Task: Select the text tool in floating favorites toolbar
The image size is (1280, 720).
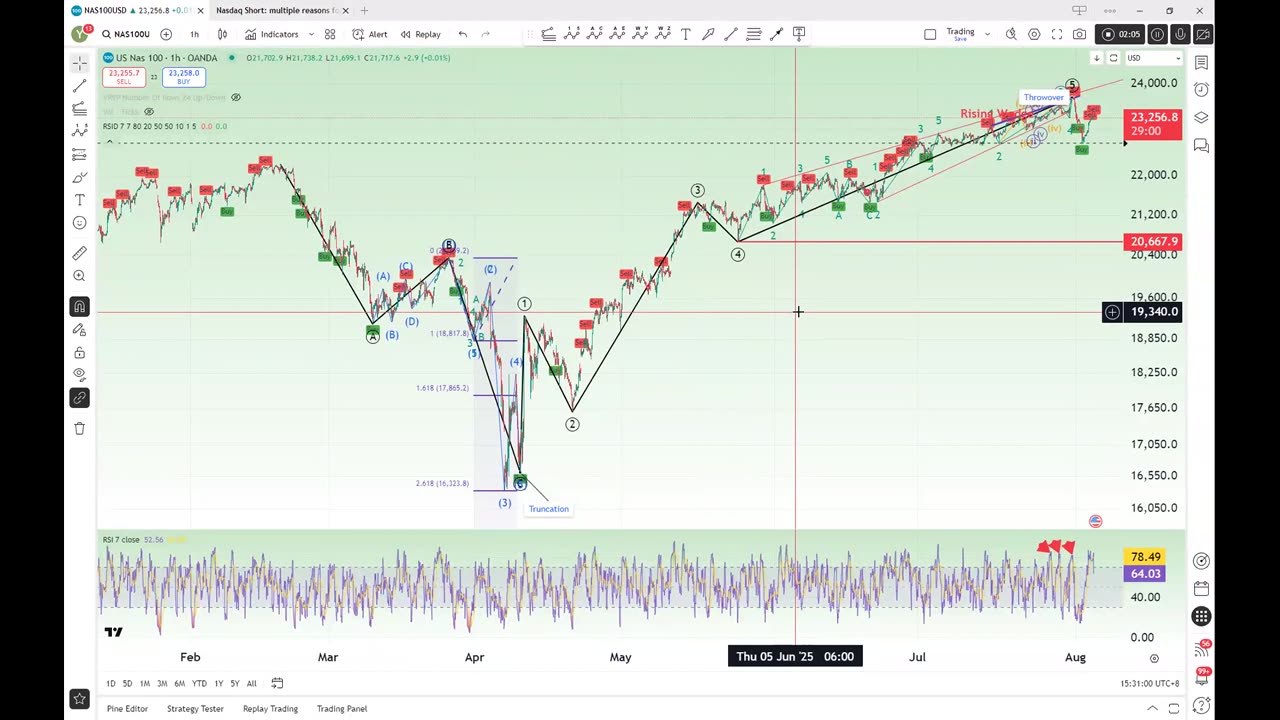Action: pos(685,34)
